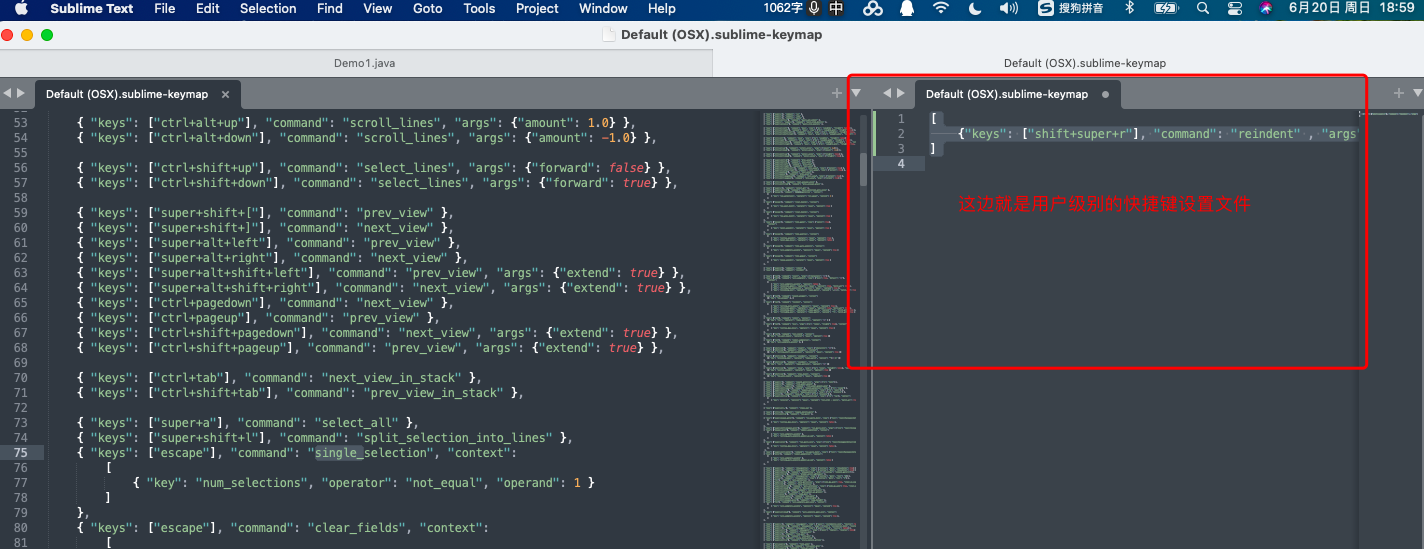The height and width of the screenshot is (549, 1424).
Task: Open the QQ penguin menu bar icon
Action: coord(907,8)
